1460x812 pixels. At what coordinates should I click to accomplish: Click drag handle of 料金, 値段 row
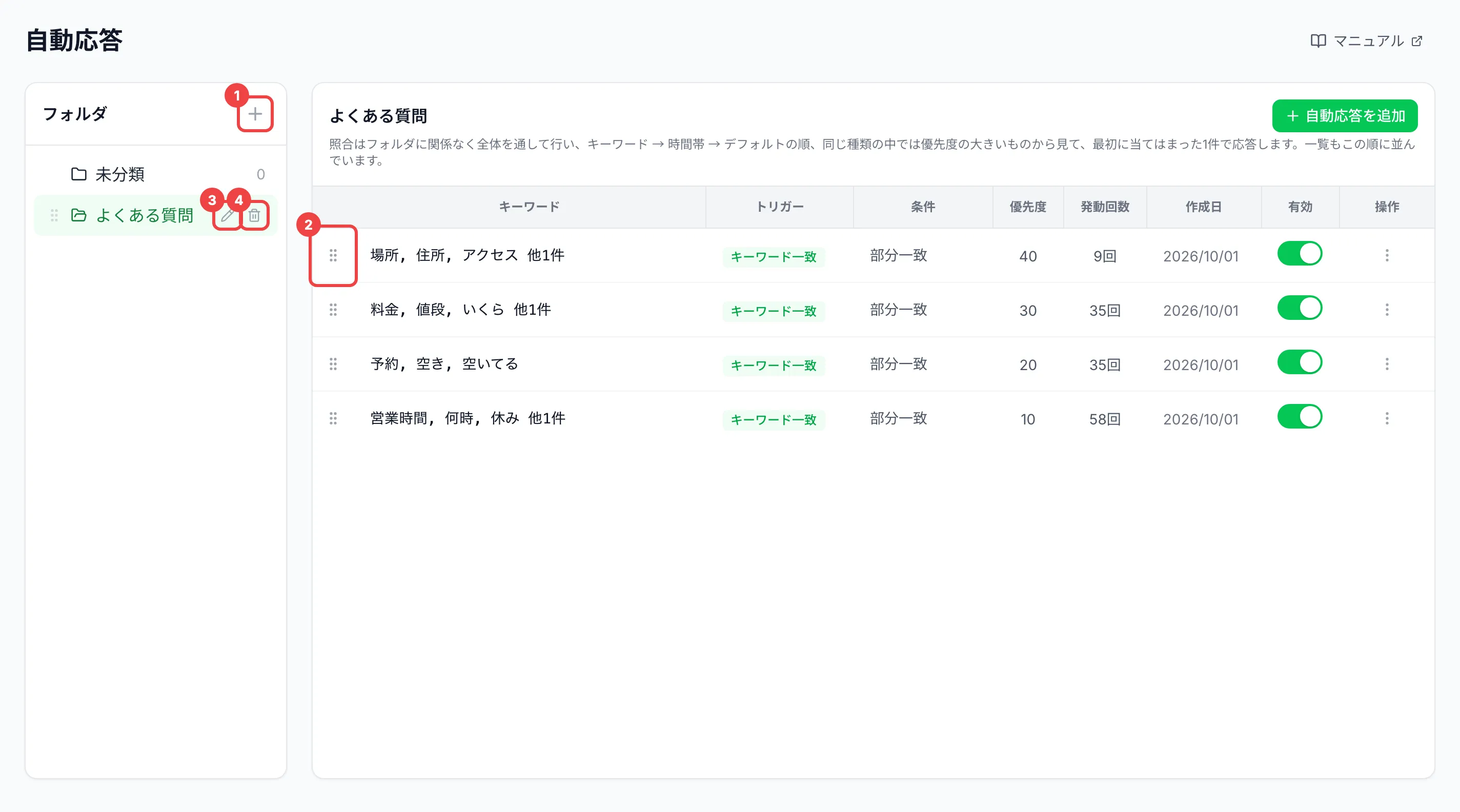tap(333, 310)
